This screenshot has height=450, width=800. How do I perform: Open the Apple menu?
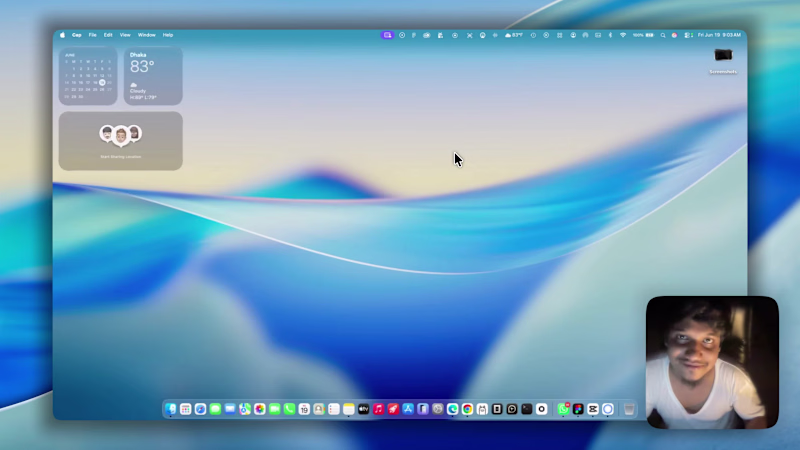coord(62,35)
